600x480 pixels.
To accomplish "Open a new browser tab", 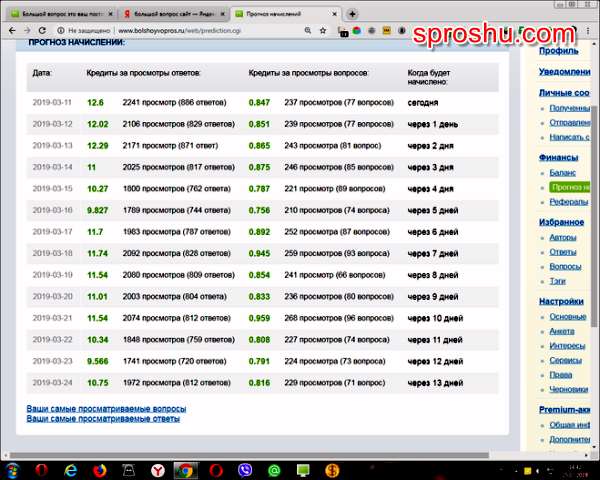I will pos(351,14).
